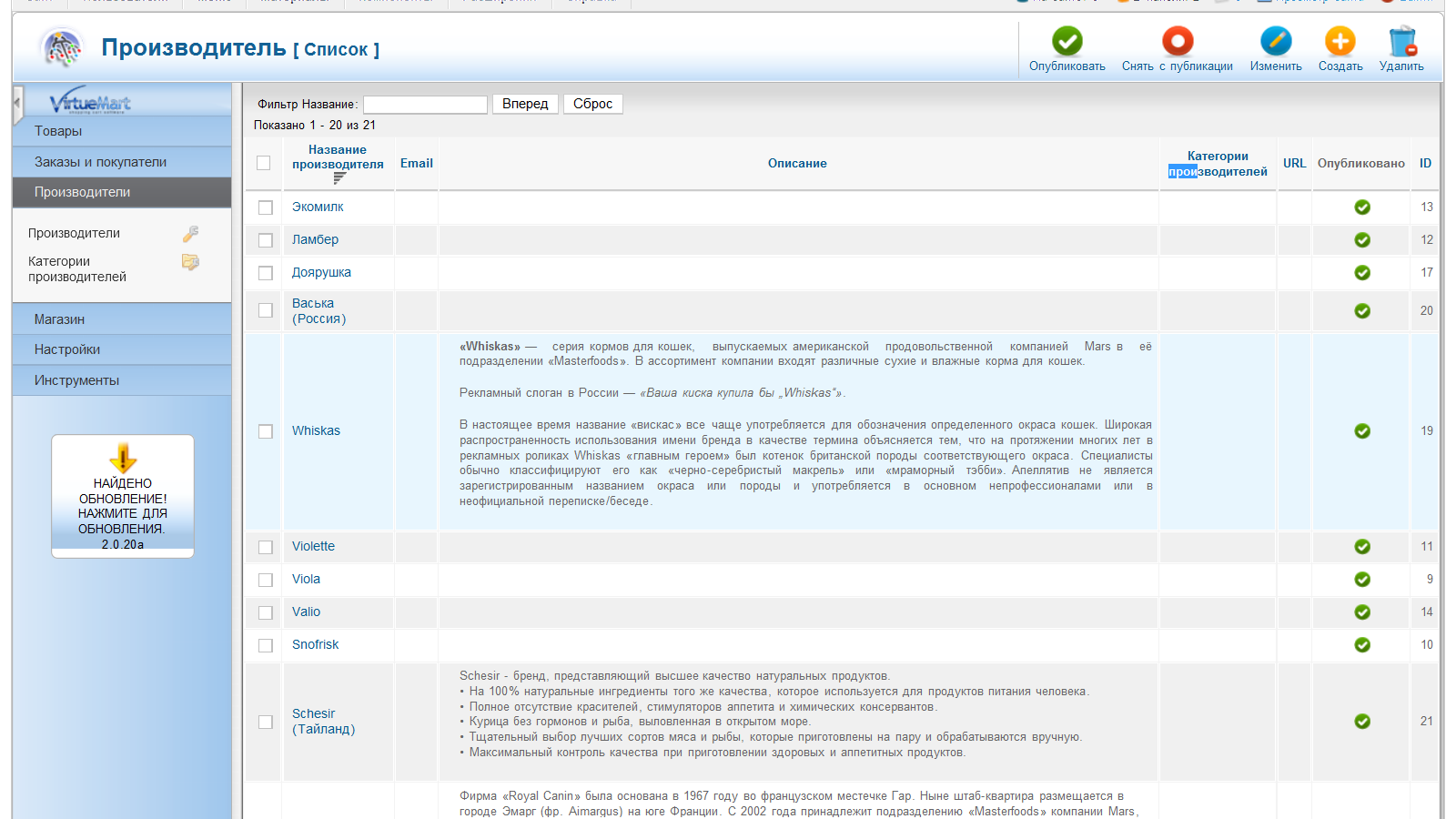The height and width of the screenshot is (819, 1456).
Task: Open the Whiskas manufacturer link
Action: click(316, 430)
